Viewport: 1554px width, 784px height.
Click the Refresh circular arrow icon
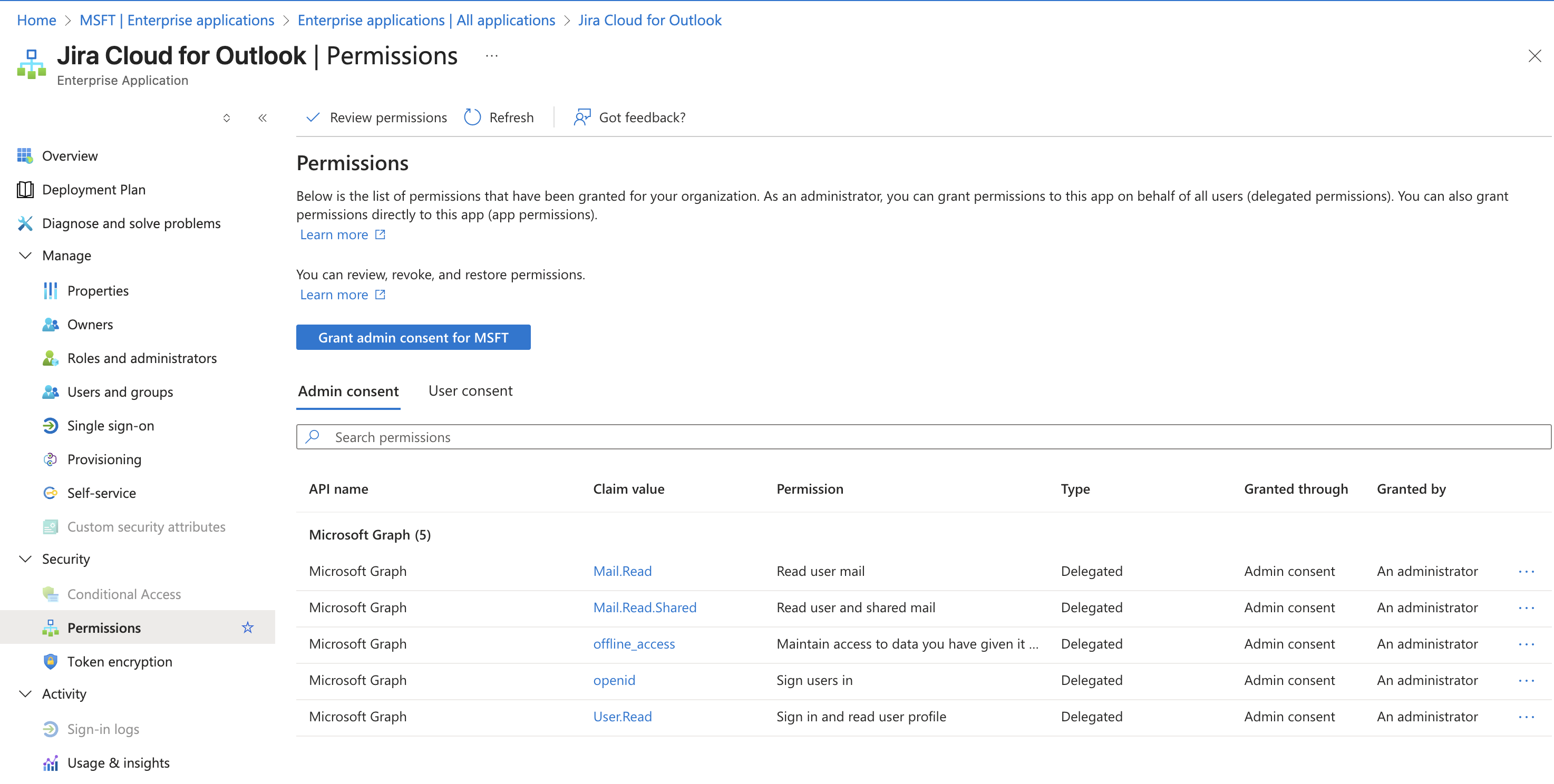click(x=472, y=117)
